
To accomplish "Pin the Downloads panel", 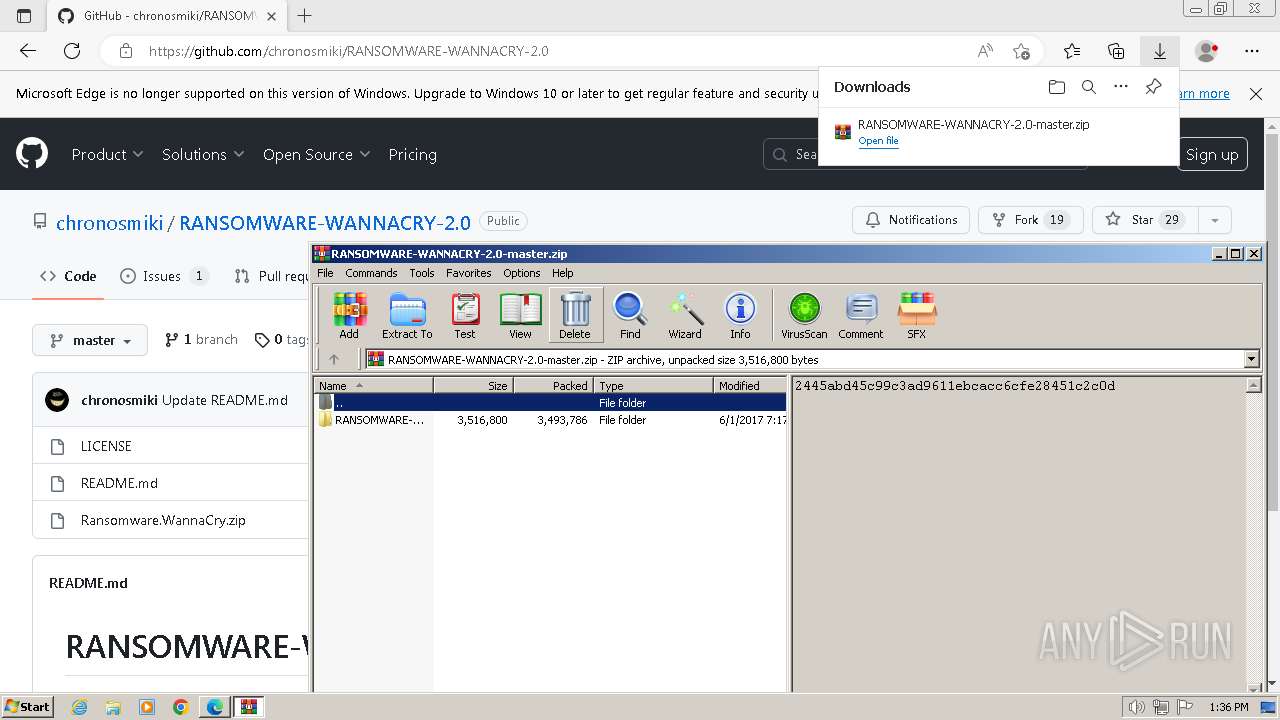I will click(x=1153, y=87).
